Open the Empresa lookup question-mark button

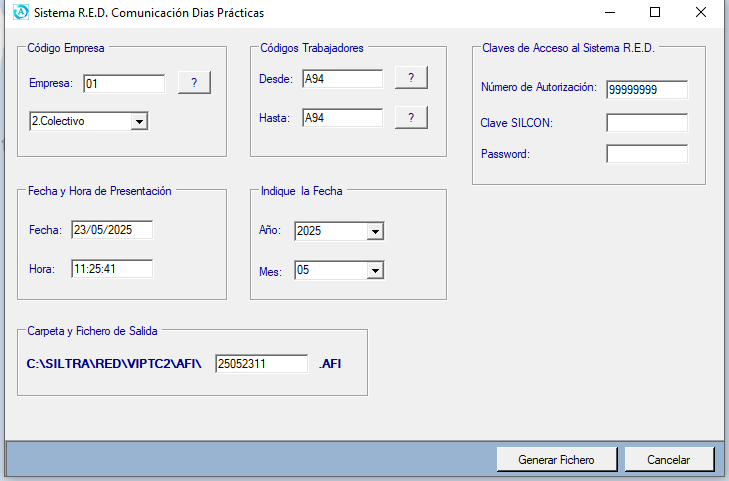pos(194,82)
